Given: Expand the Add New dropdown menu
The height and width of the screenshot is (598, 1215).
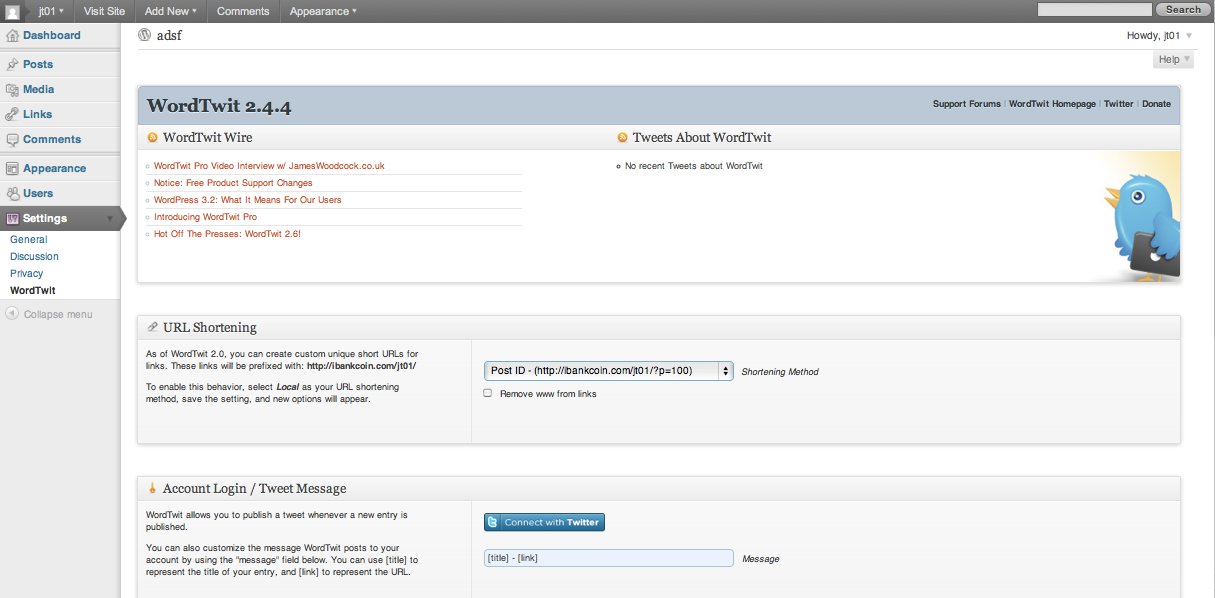Looking at the screenshot, I should [170, 11].
